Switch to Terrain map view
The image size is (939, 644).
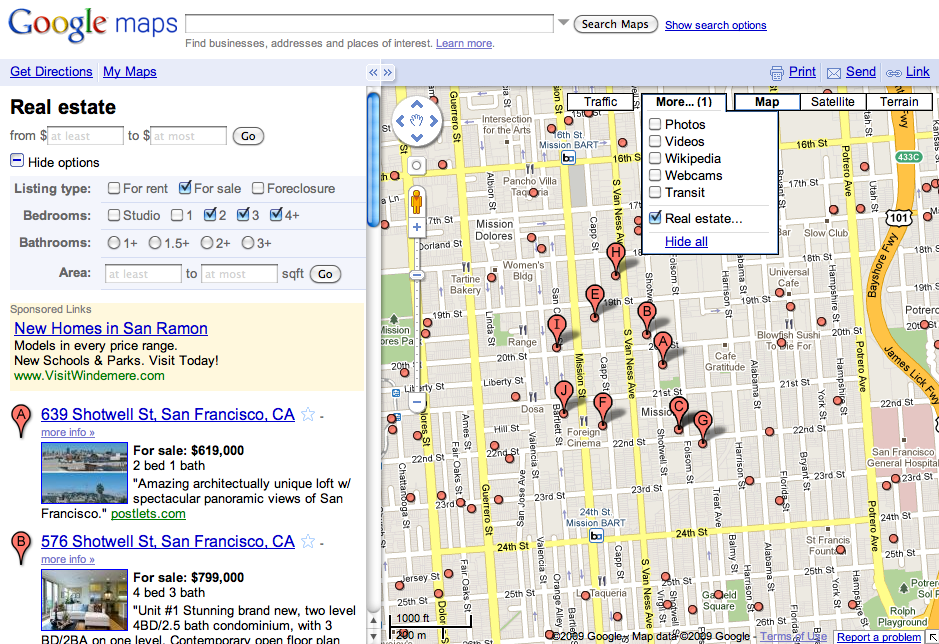tap(899, 102)
